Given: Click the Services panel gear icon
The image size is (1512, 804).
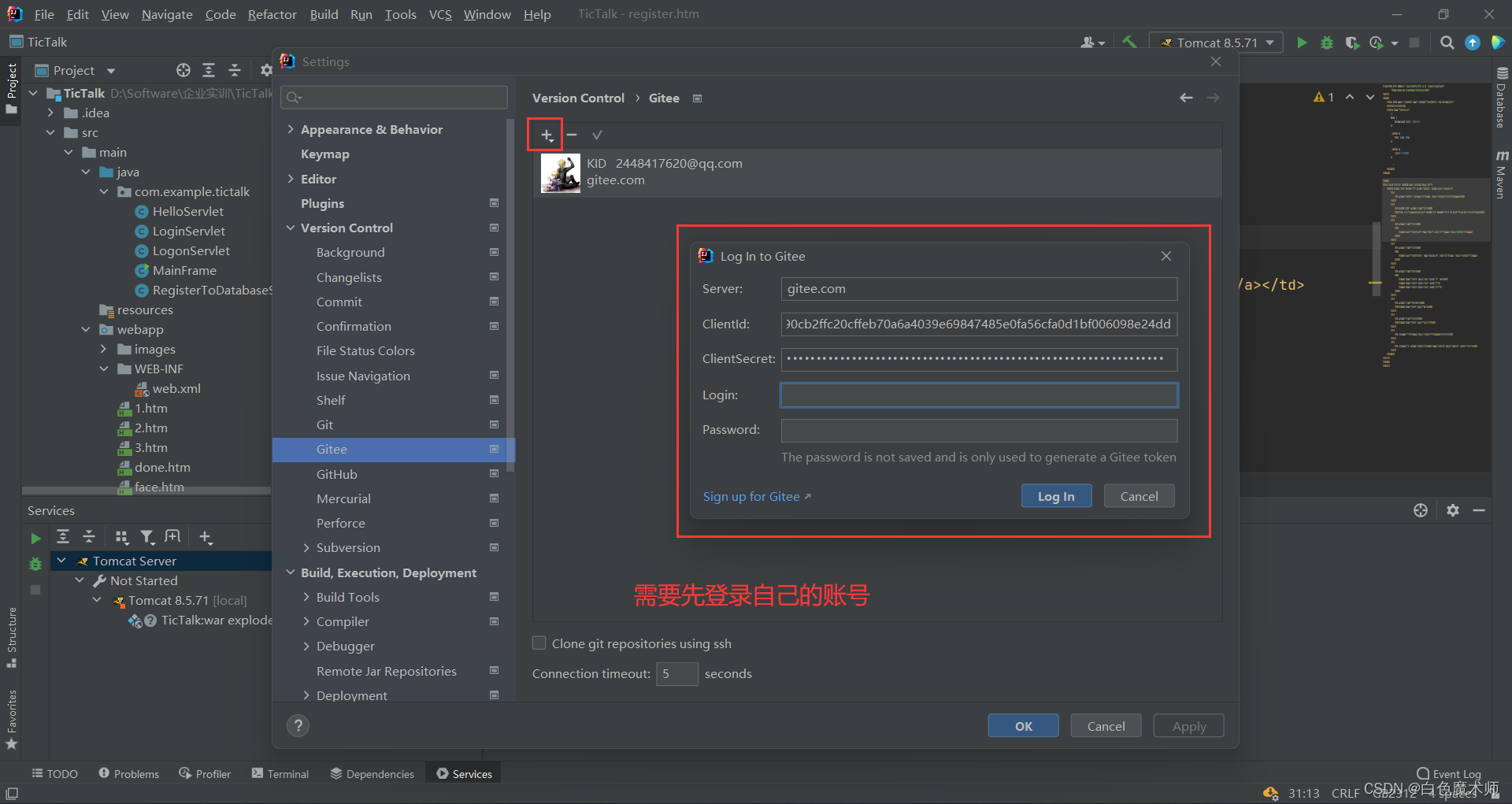Looking at the screenshot, I should [x=1453, y=510].
